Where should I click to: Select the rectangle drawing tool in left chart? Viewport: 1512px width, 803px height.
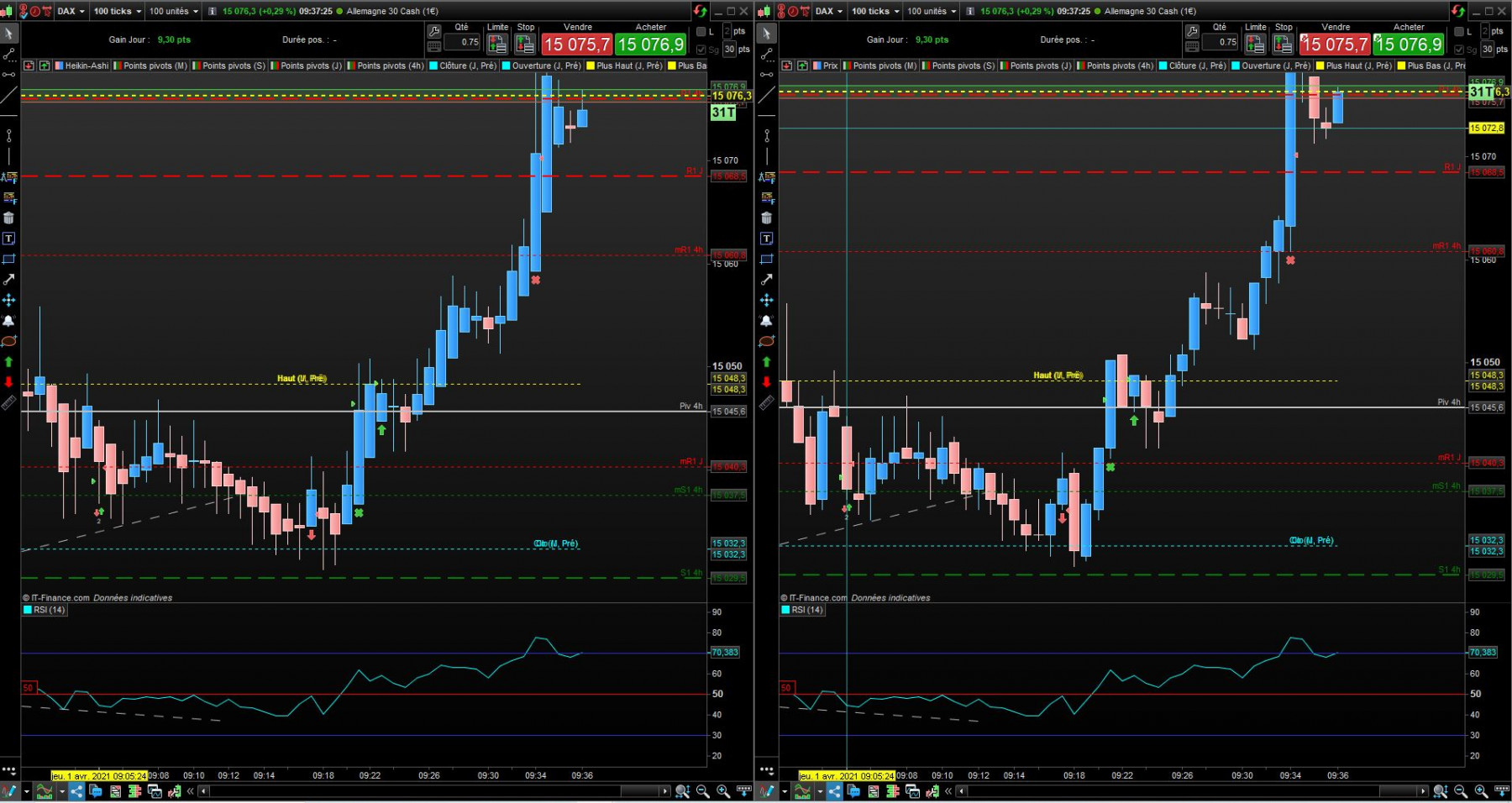coord(8,259)
